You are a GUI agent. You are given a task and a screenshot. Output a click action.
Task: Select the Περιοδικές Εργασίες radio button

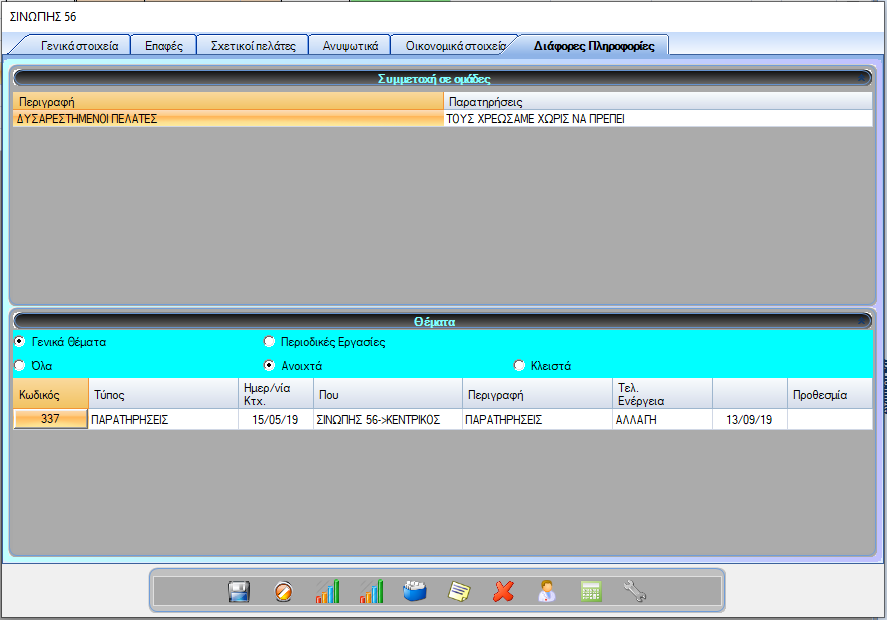pos(269,342)
